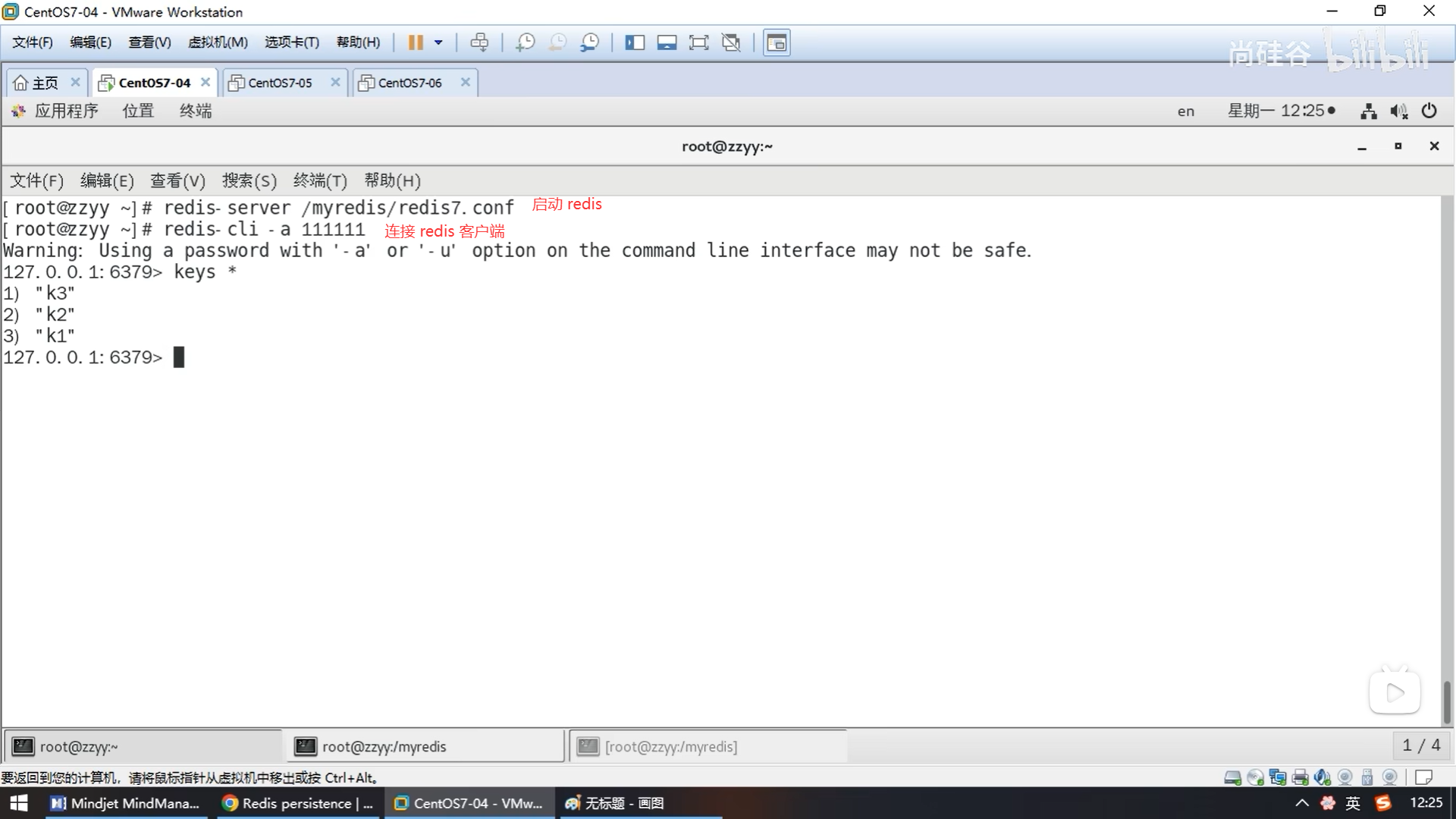Open the GNOME power button menu
1456x819 pixels.
point(1429,111)
